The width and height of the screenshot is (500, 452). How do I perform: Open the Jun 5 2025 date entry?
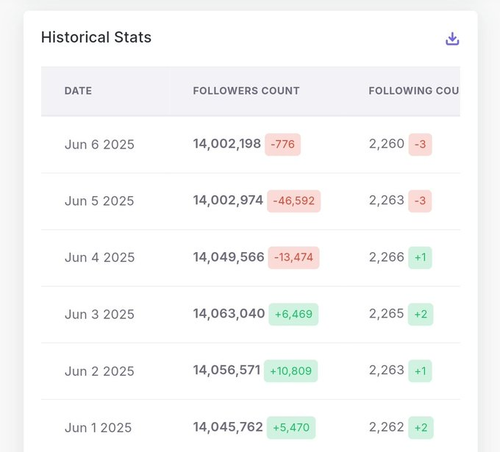point(99,201)
